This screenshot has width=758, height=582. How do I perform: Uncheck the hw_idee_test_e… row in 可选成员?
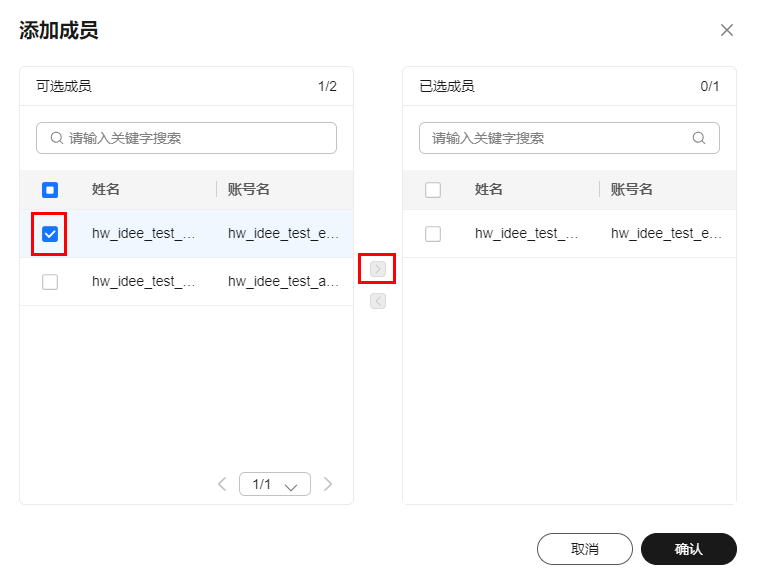point(50,234)
